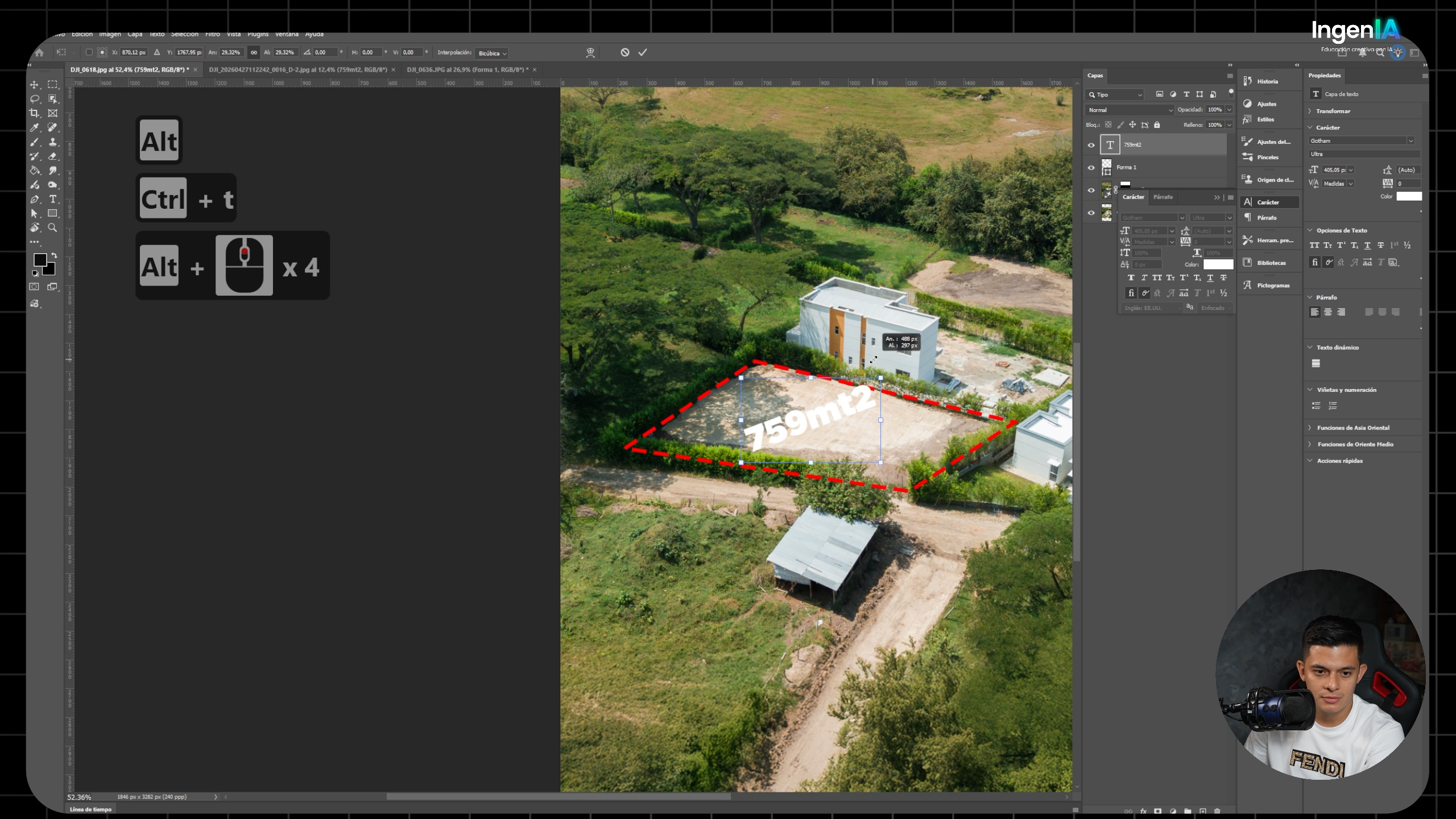Select the Horizontal Type tool
Viewport: 1456px width, 819px height.
click(x=53, y=199)
